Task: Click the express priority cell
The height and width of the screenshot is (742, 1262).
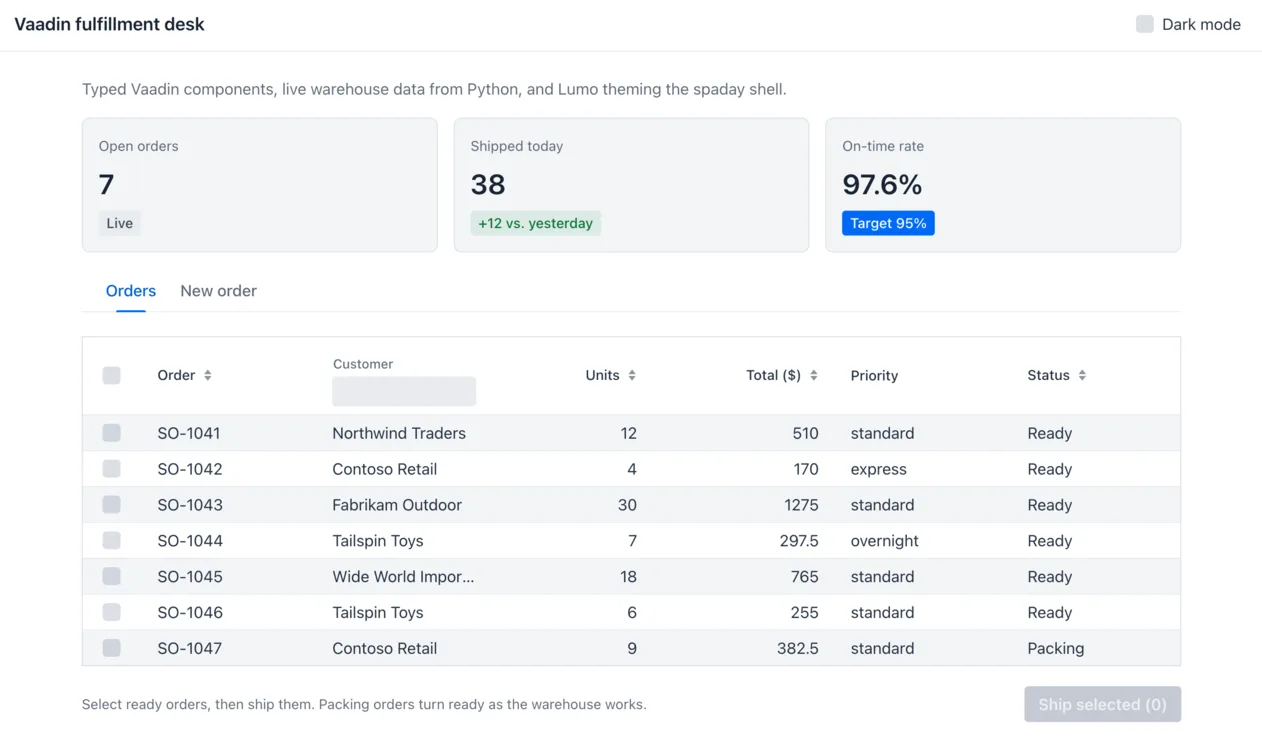Action: (879, 469)
